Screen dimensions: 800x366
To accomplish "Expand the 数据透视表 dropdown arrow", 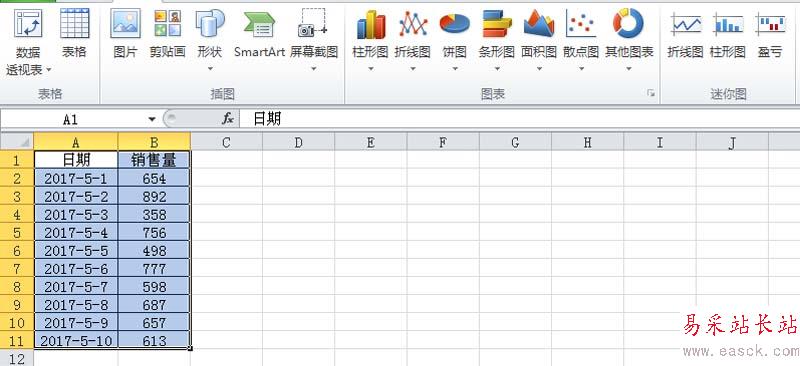I will tap(49, 69).
